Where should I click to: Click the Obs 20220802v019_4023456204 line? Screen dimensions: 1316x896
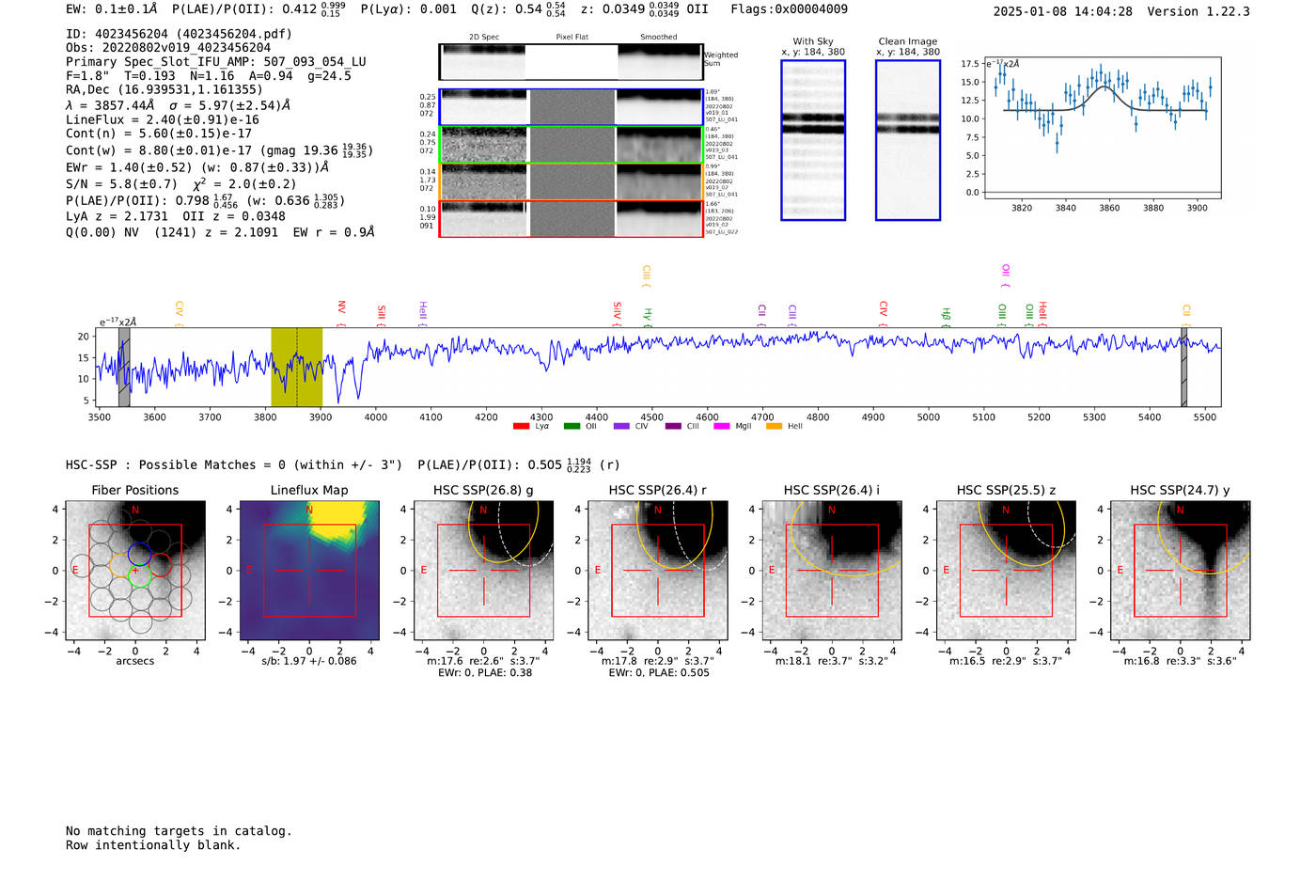click(168, 48)
